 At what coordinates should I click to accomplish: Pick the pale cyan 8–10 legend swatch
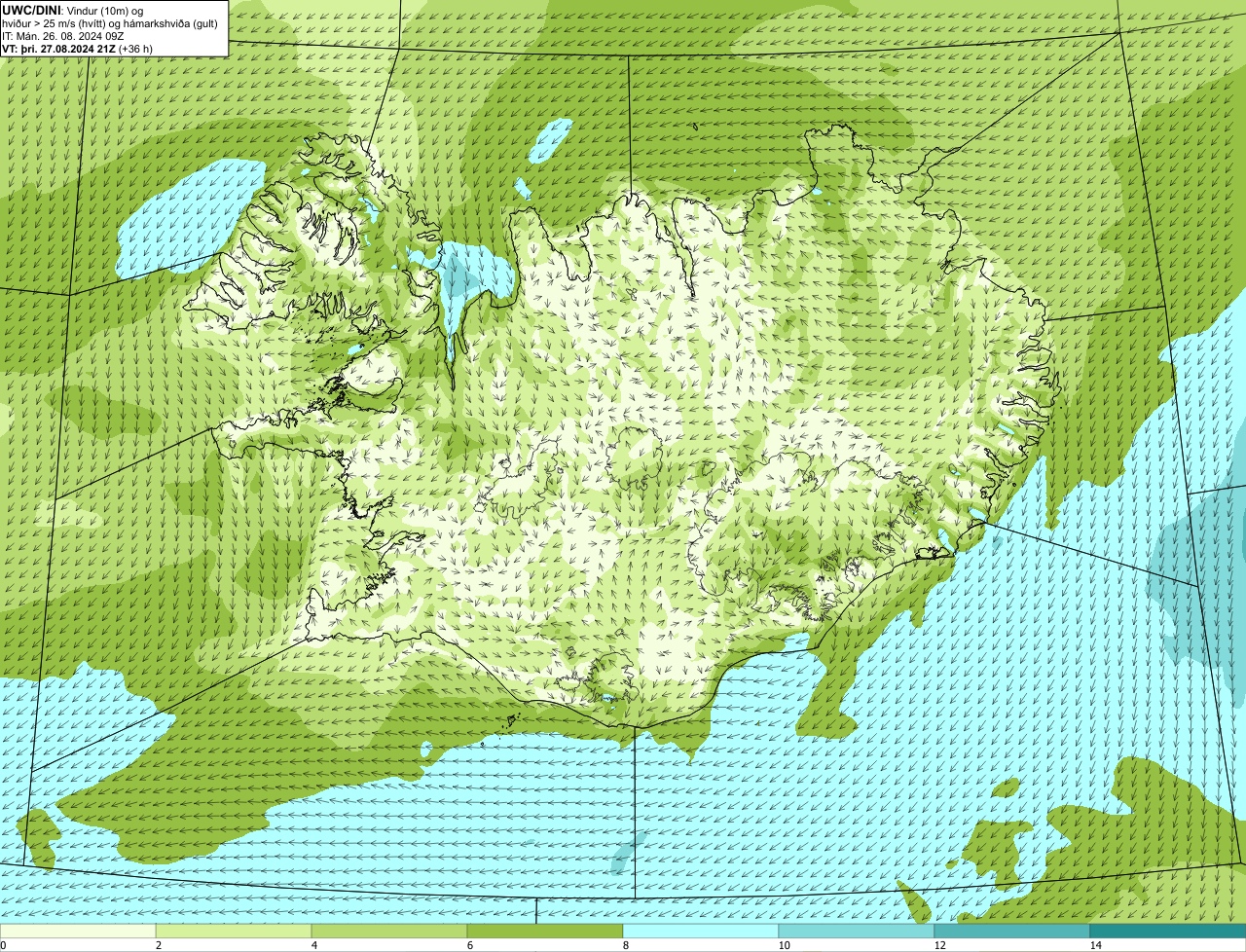coord(701,931)
